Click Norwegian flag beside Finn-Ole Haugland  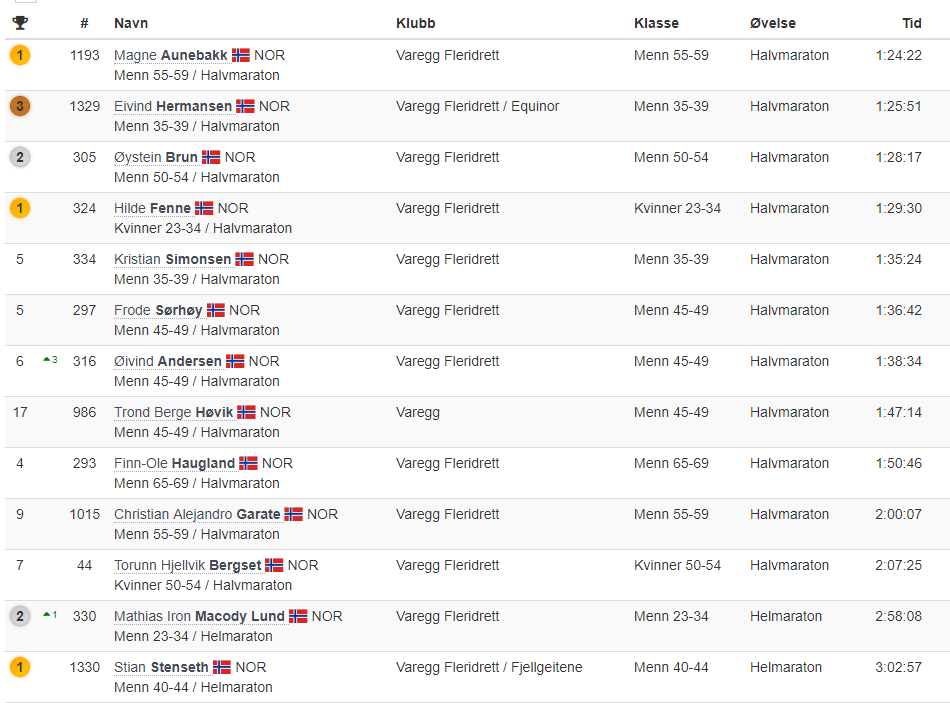click(248, 463)
